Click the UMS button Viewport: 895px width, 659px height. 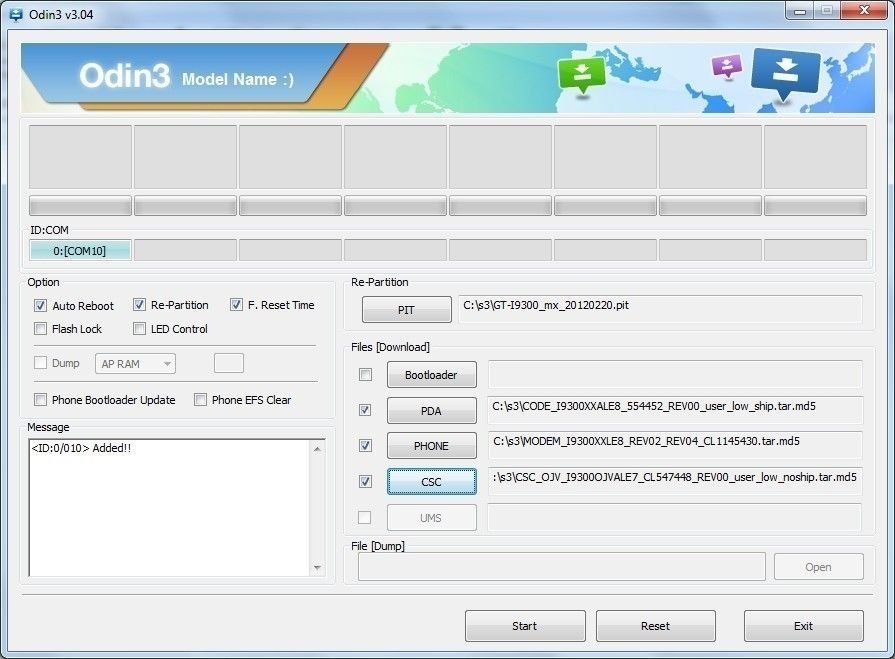click(x=432, y=518)
